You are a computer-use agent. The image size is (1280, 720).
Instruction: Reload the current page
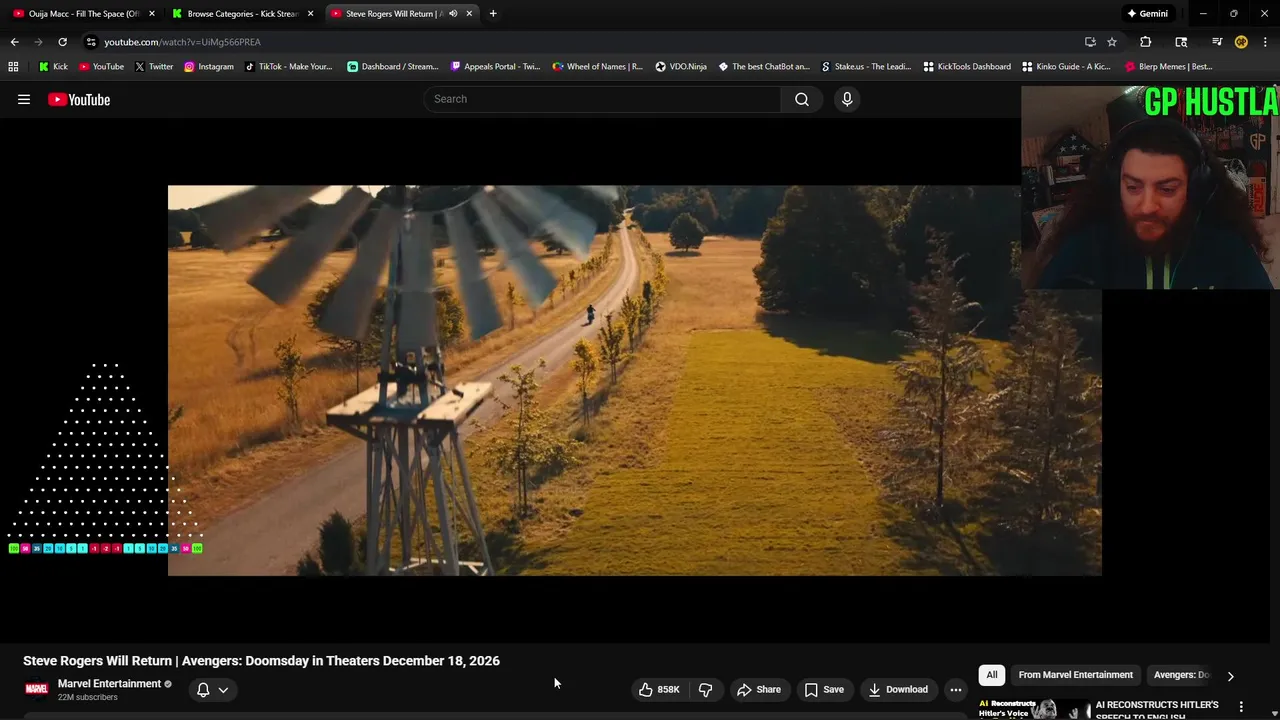pos(62,42)
